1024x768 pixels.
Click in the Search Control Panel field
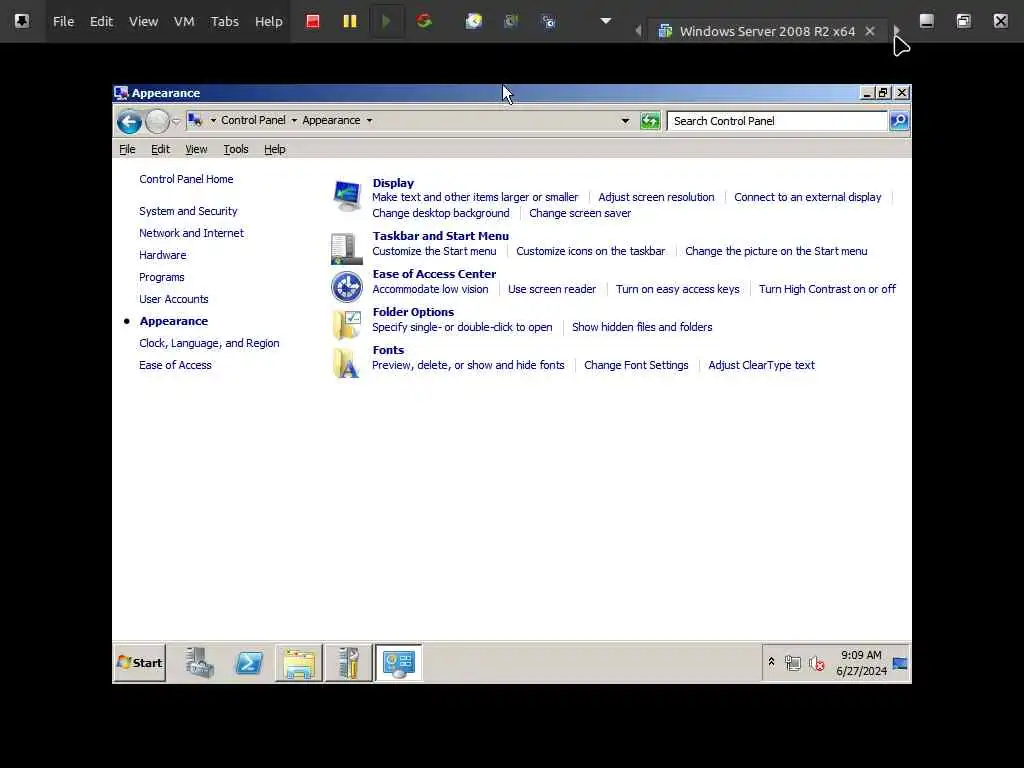pos(777,121)
